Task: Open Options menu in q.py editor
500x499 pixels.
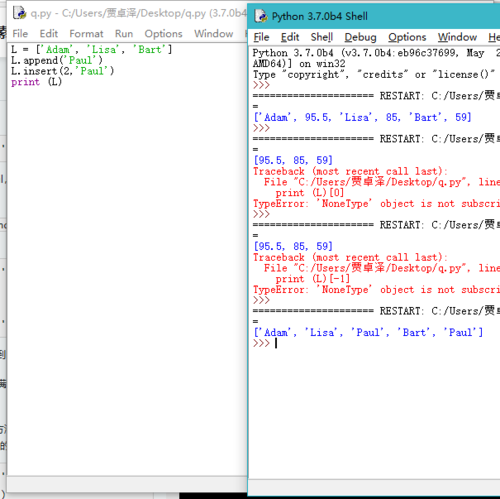Action: (163, 34)
